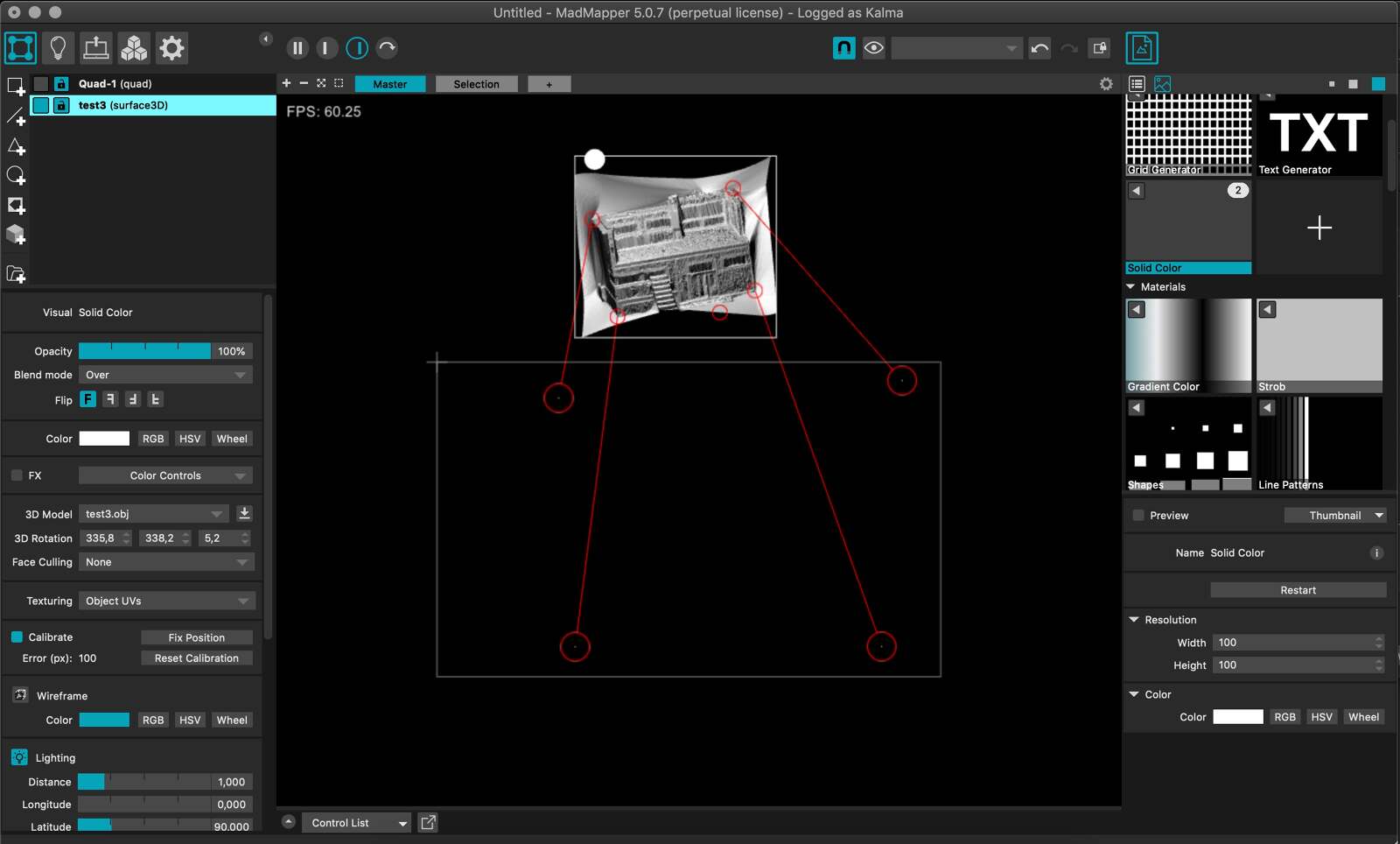Open the Blend mode Over dropdown
This screenshot has height=844, width=1400.
point(164,375)
